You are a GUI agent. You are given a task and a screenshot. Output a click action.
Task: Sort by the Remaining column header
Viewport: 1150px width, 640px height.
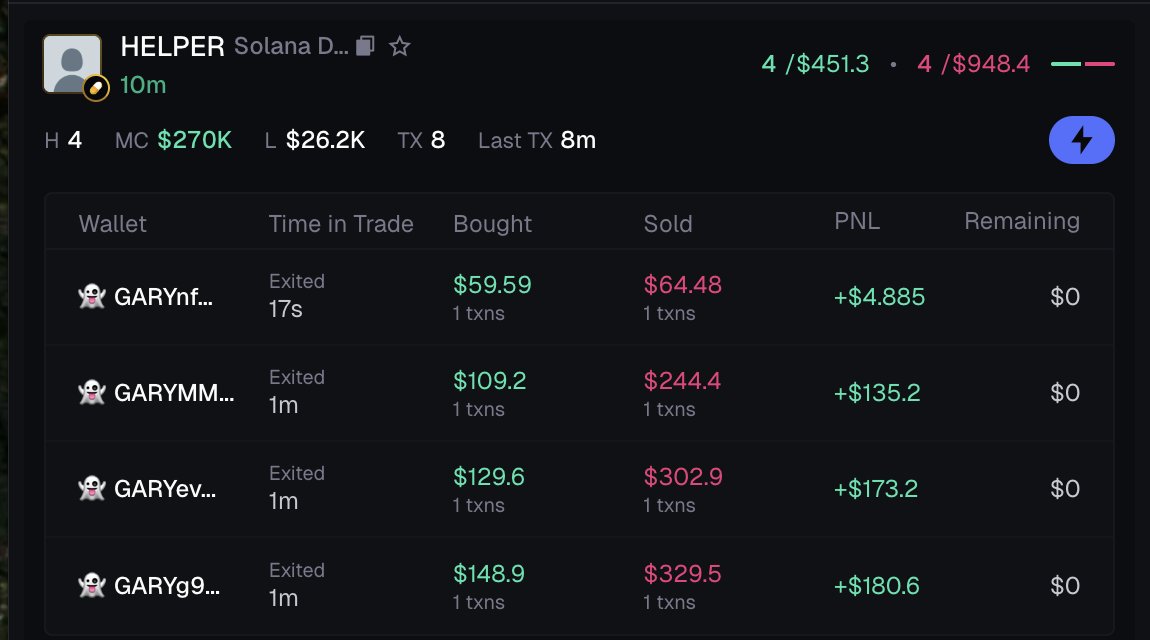(1021, 222)
